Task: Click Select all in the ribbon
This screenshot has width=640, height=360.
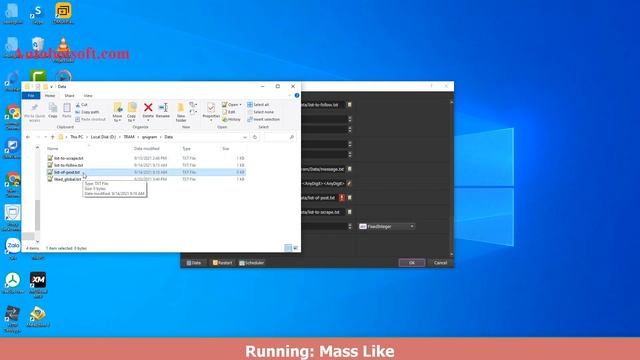Action: (258, 105)
